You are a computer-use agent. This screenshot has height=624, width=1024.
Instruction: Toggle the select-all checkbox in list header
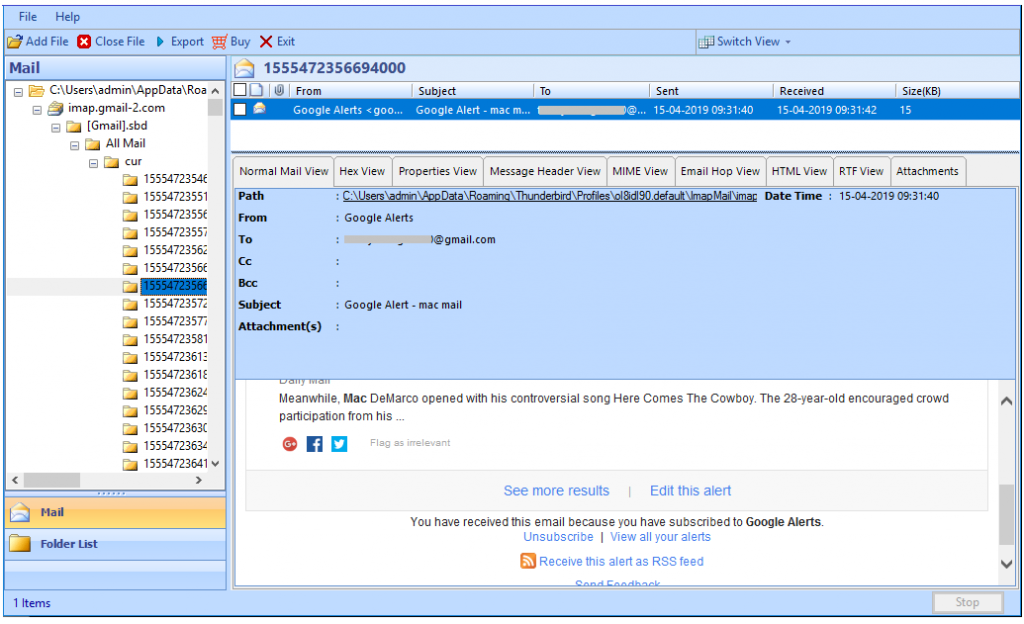(239, 89)
